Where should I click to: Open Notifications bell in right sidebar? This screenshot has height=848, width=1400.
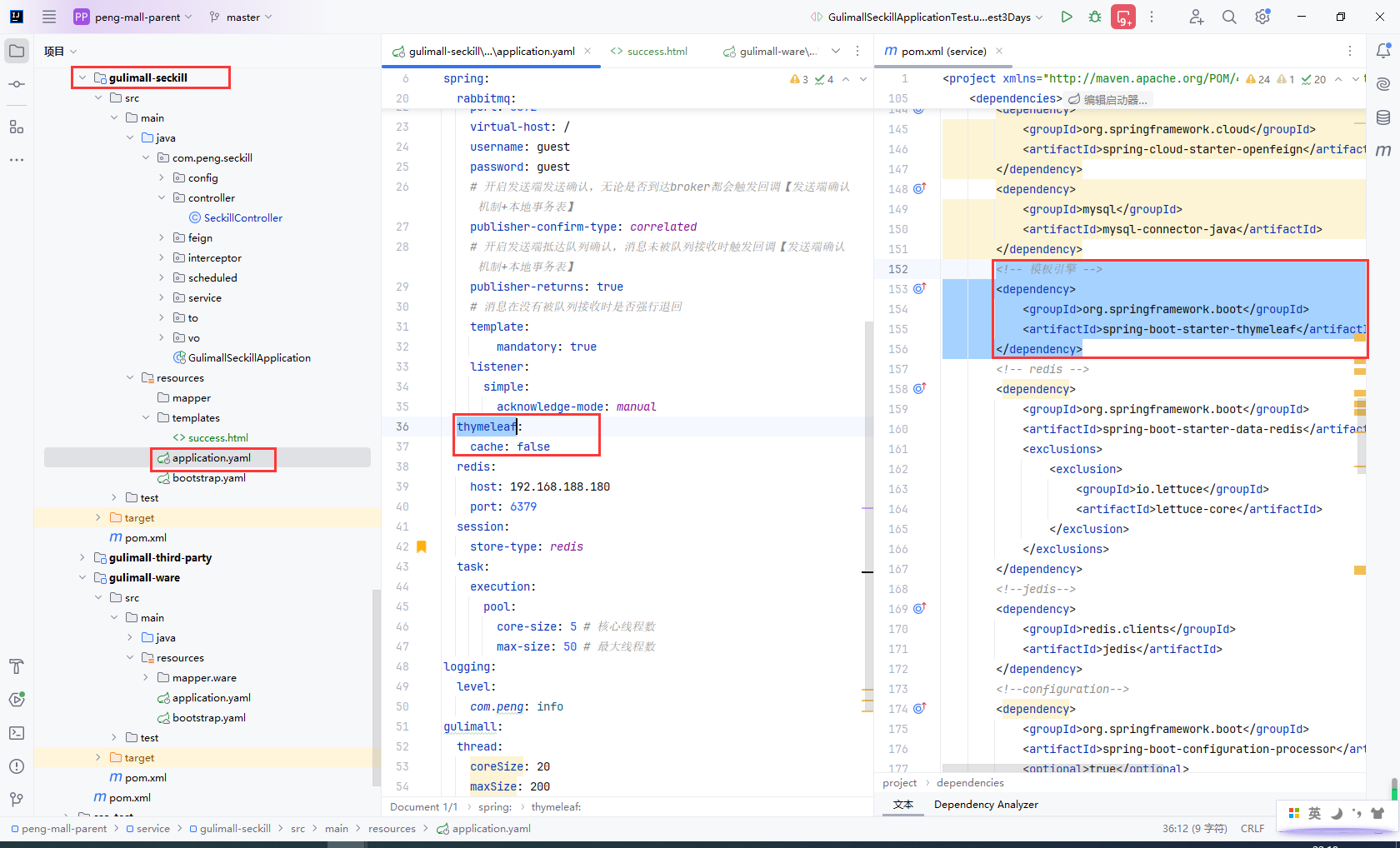[1383, 51]
